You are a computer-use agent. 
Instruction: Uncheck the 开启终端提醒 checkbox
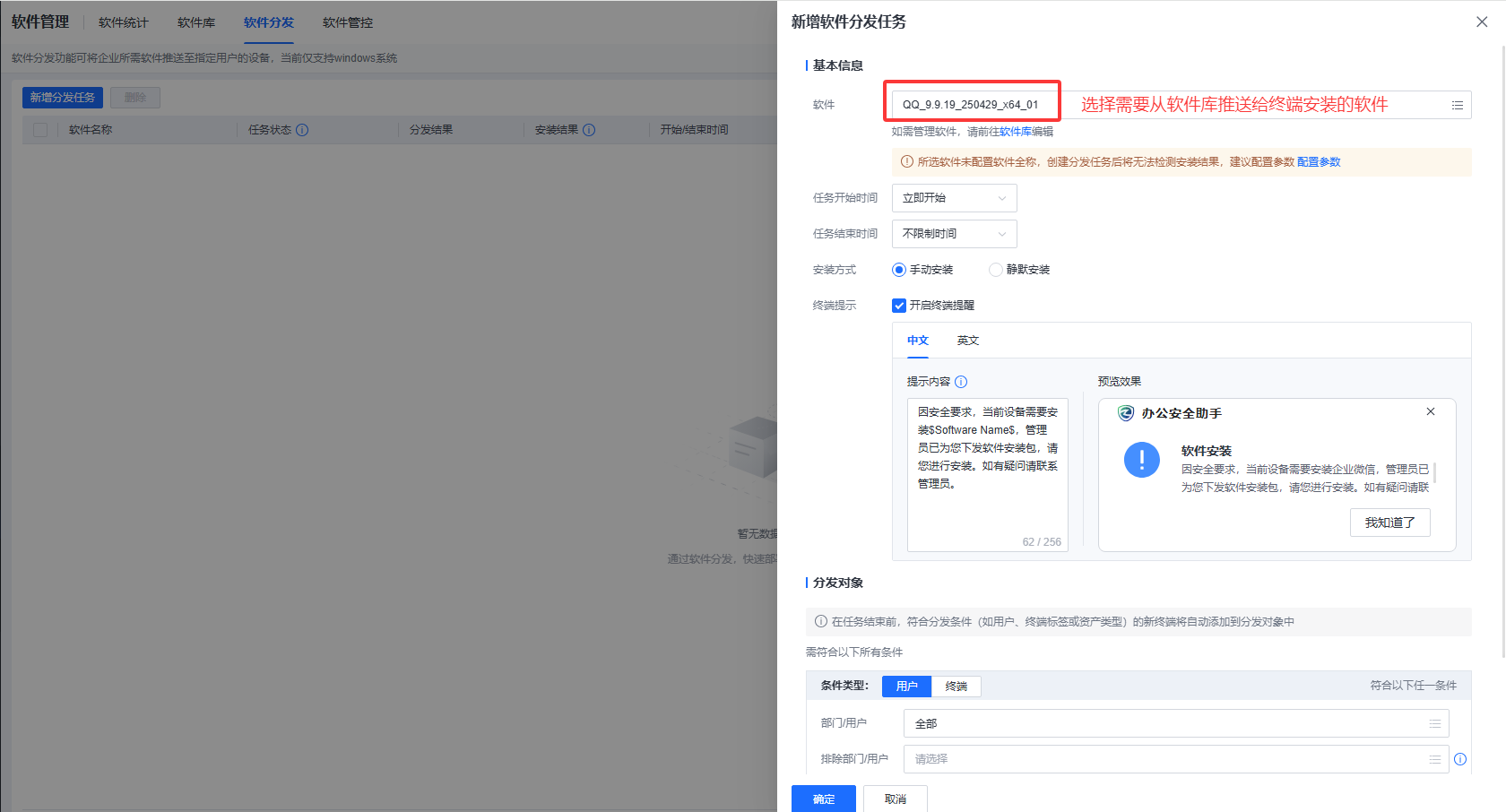point(899,306)
